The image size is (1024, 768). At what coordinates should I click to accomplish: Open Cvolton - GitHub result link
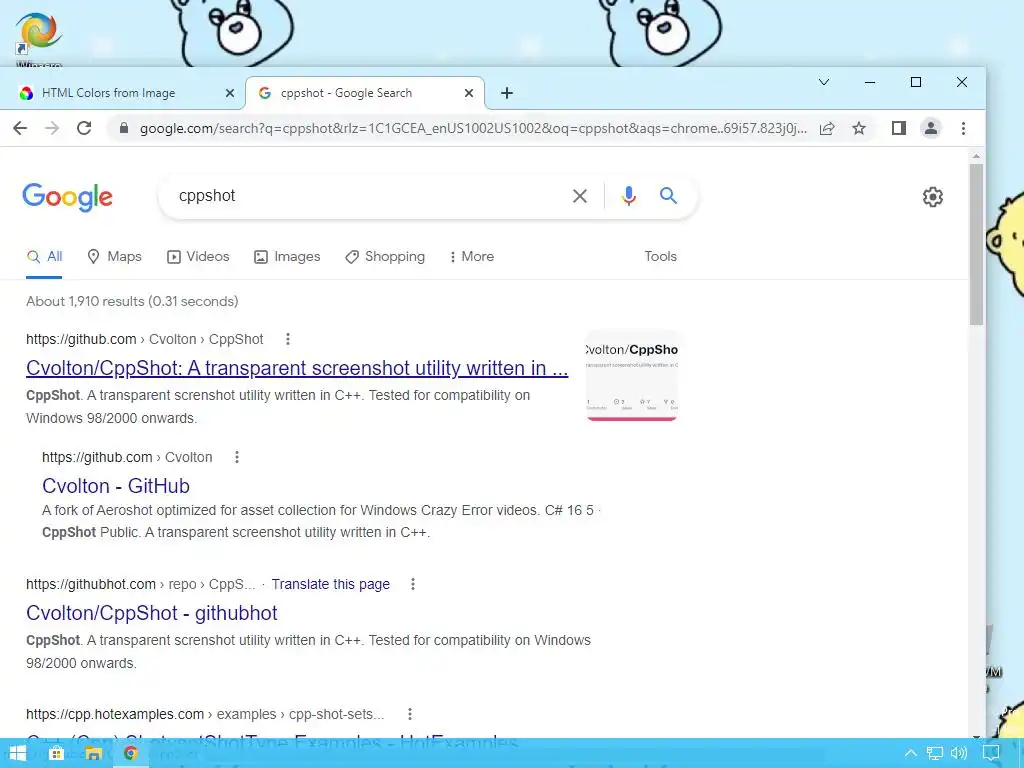(116, 486)
